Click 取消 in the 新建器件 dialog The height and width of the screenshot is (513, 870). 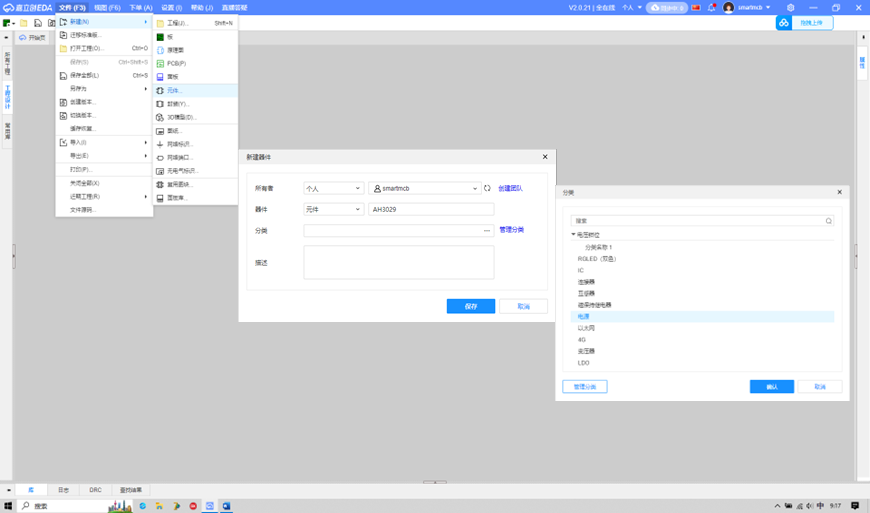523,306
